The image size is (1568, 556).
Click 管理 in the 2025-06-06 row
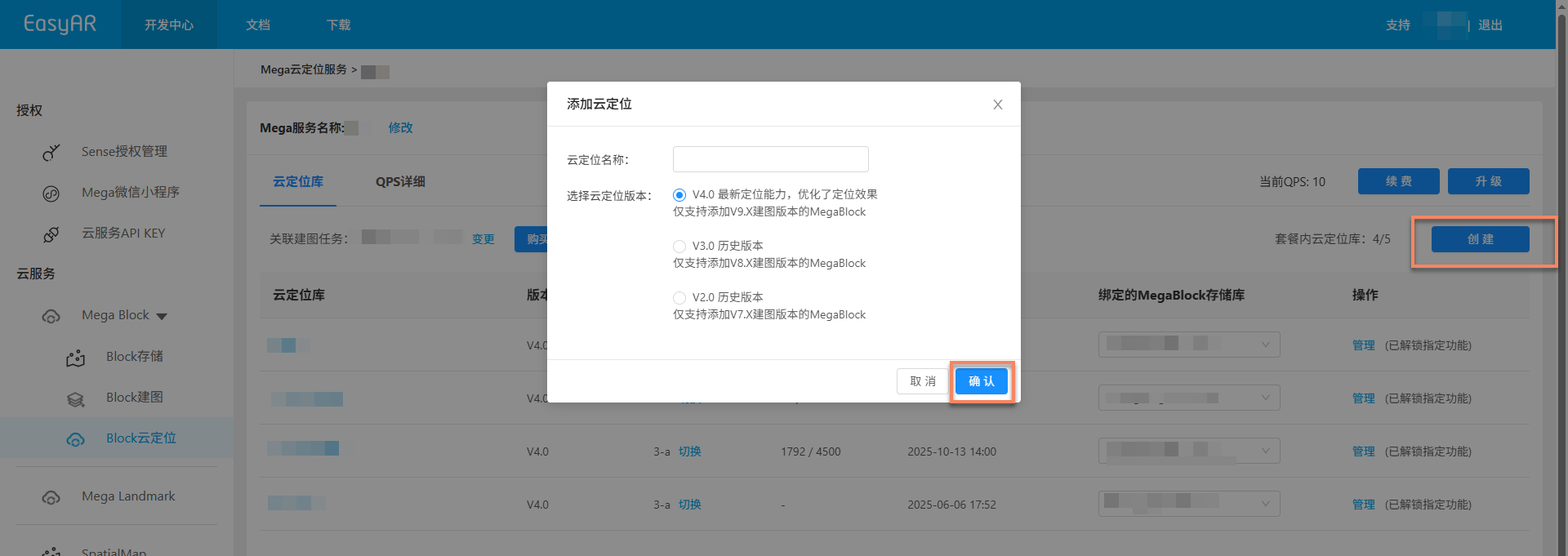tap(1364, 505)
